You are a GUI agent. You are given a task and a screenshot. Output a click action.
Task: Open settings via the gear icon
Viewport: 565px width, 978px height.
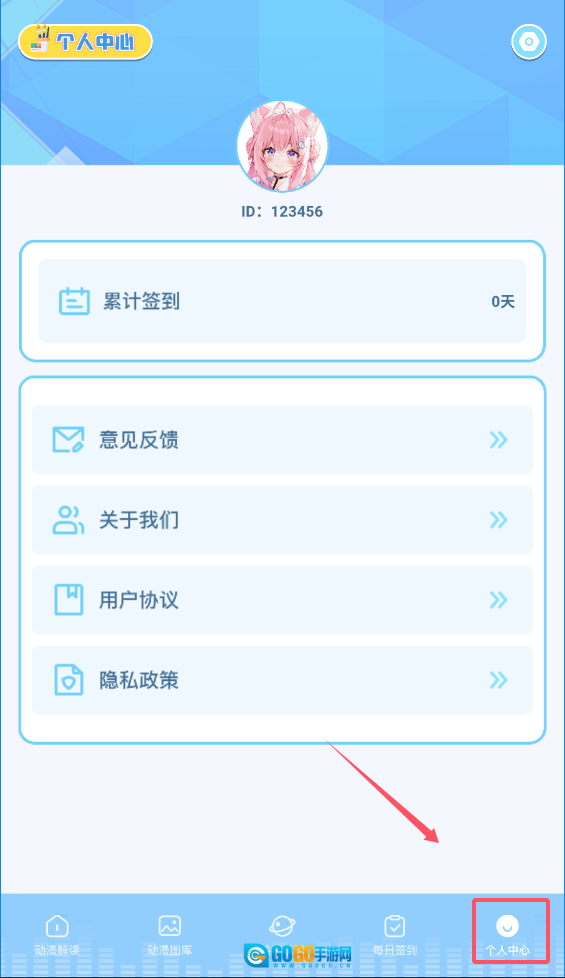[529, 42]
